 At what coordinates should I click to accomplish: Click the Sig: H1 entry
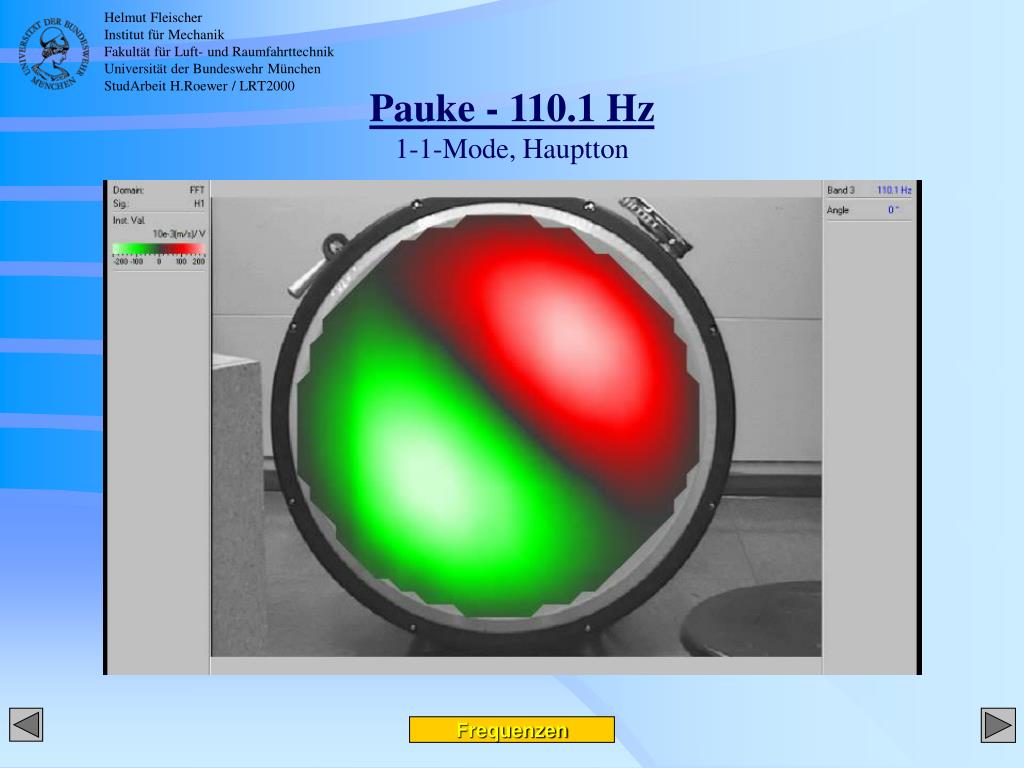coord(159,204)
